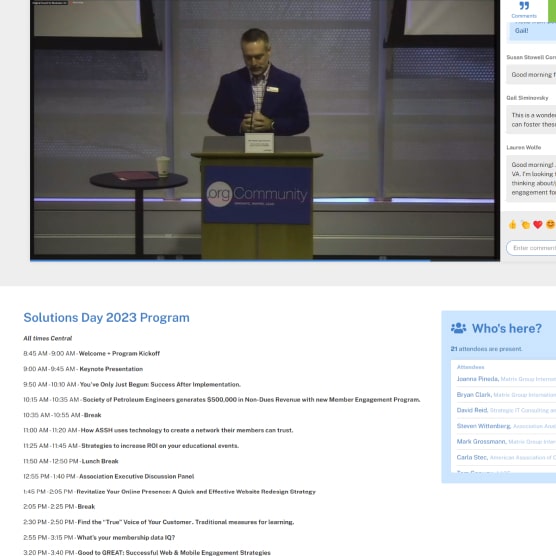556x556 pixels.
Task: Select attendee Joanna Pineda in the list
Action: (506, 379)
